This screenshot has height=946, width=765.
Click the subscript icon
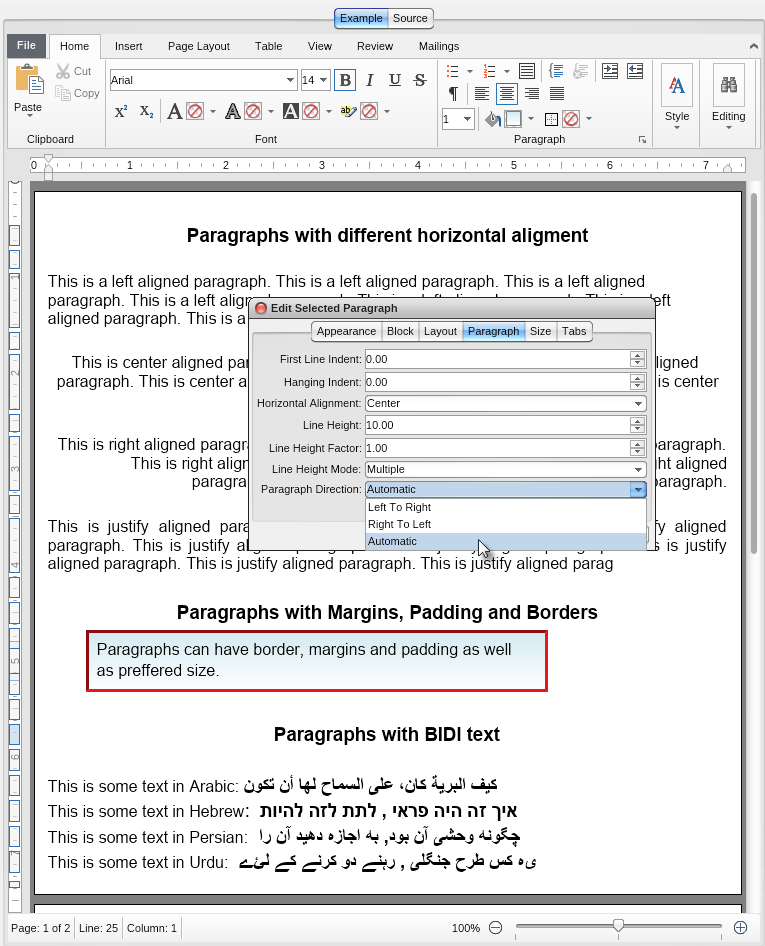click(146, 111)
